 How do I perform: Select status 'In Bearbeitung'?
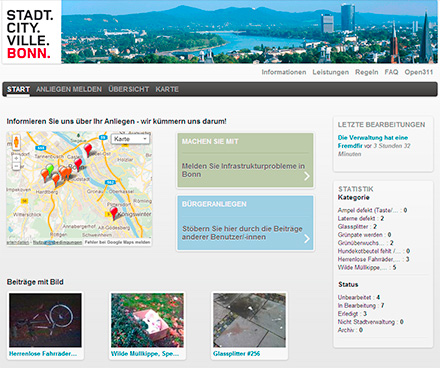(357, 305)
